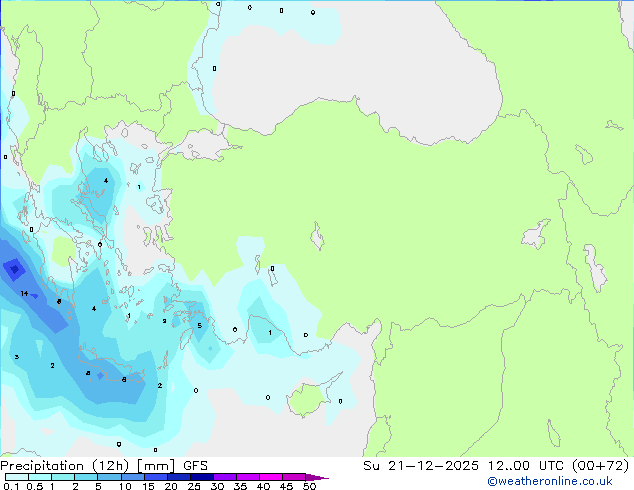Click the '10' legend scale label
The width and height of the screenshot is (634, 490).
[125, 486]
